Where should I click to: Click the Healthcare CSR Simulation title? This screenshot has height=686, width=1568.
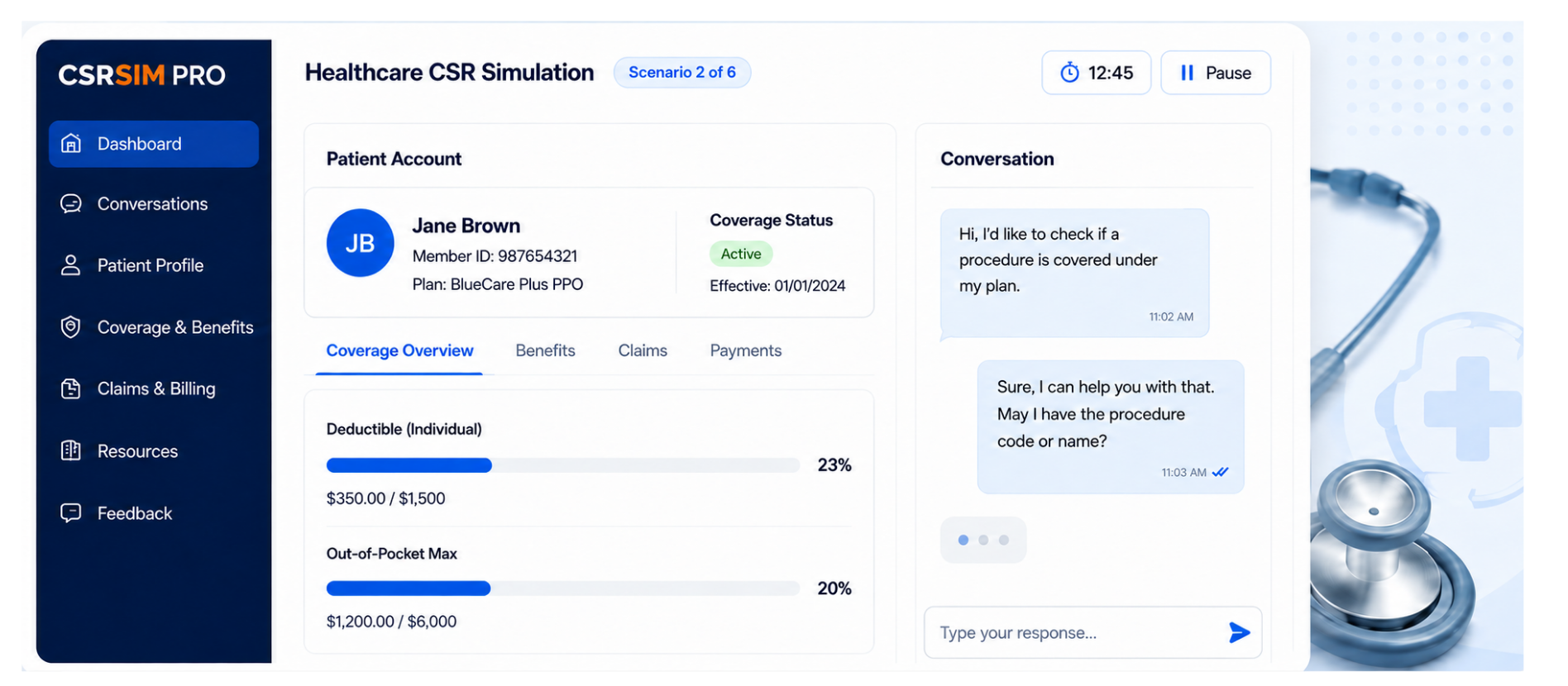(x=449, y=72)
